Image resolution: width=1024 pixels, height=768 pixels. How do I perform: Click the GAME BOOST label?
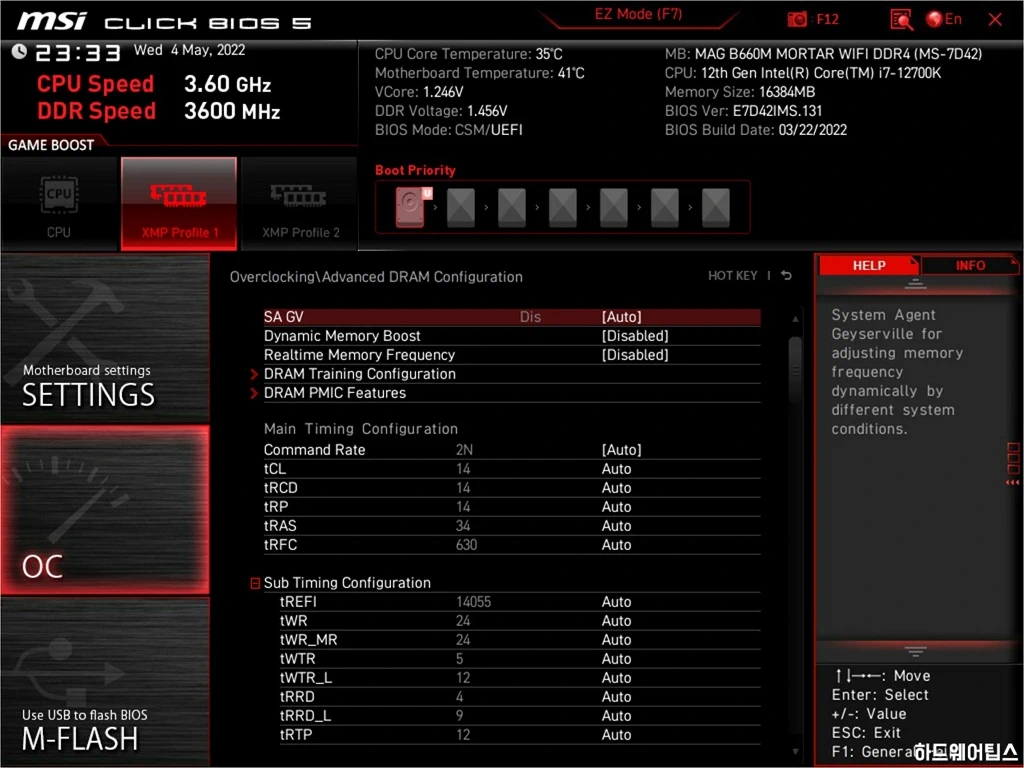click(51, 145)
